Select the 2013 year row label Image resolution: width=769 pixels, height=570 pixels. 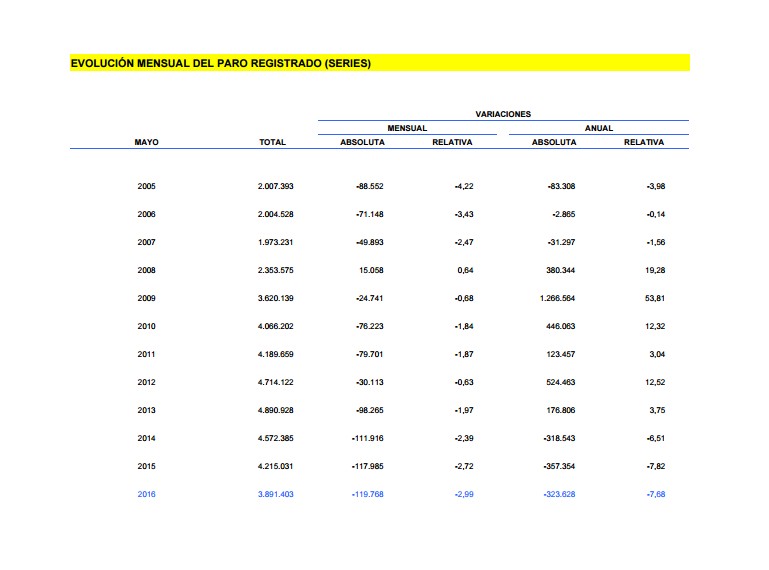[x=146, y=409]
